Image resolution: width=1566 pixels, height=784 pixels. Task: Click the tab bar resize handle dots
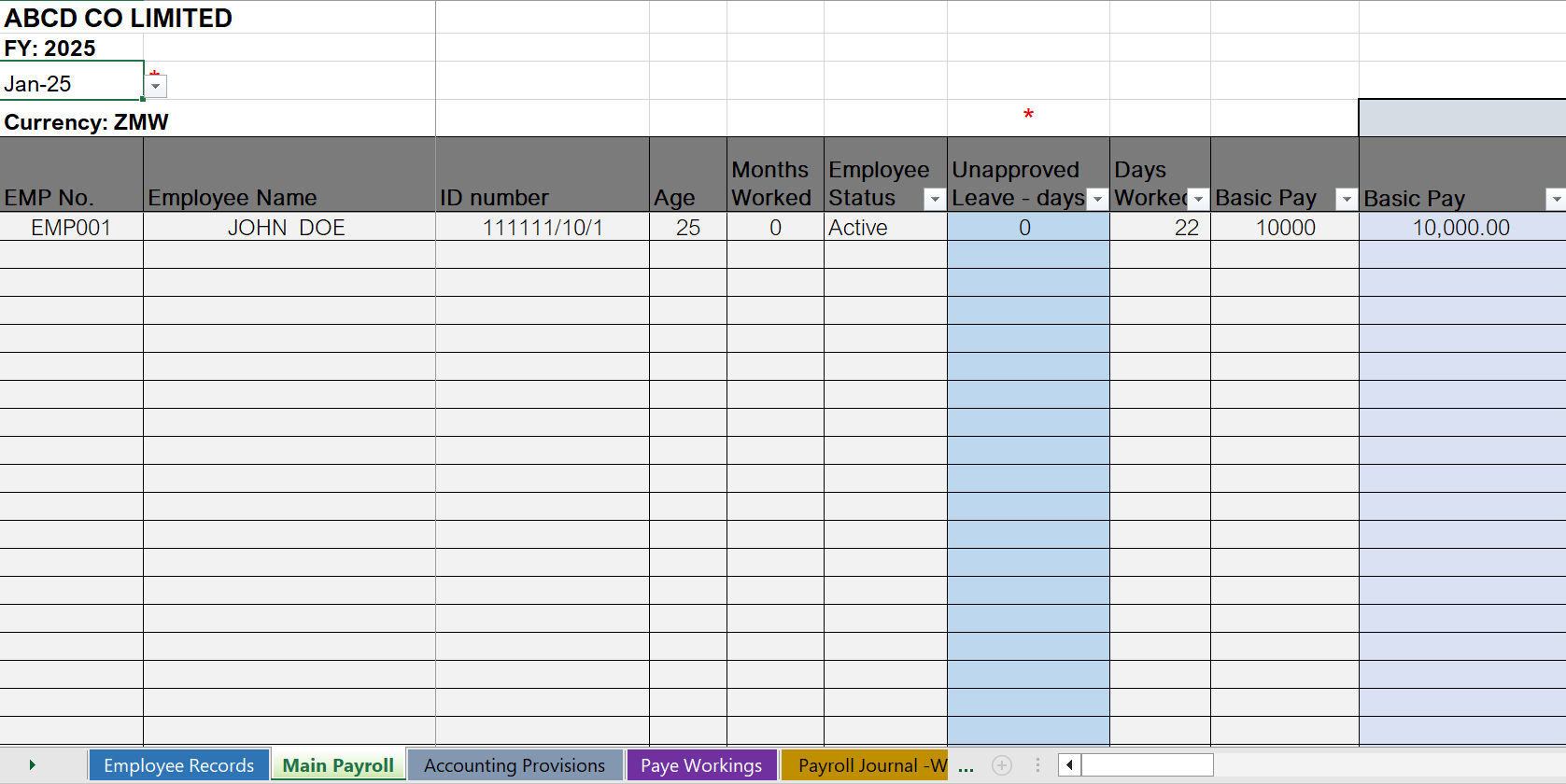tap(1037, 765)
